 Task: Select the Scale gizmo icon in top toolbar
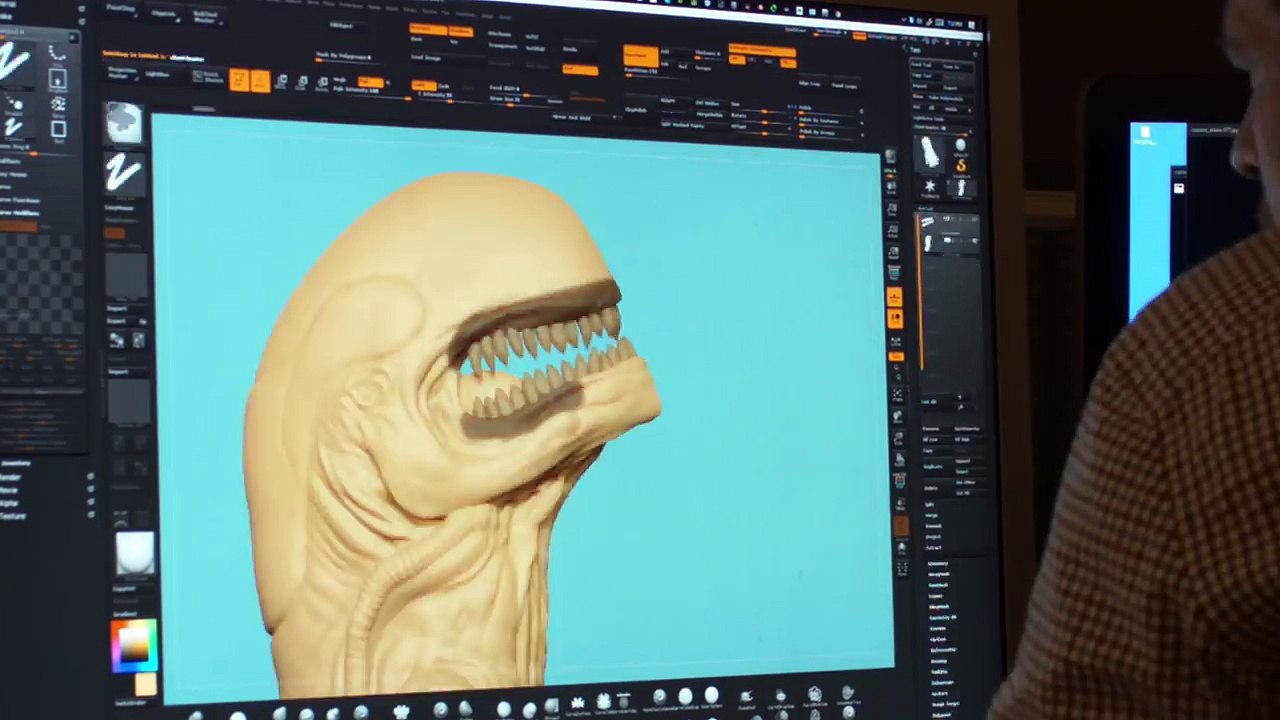tap(302, 82)
